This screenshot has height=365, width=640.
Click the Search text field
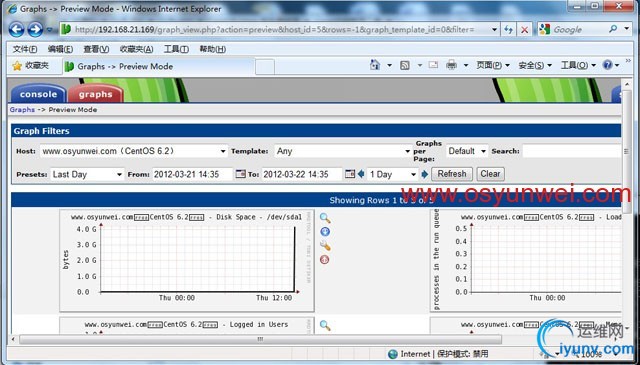(572, 151)
